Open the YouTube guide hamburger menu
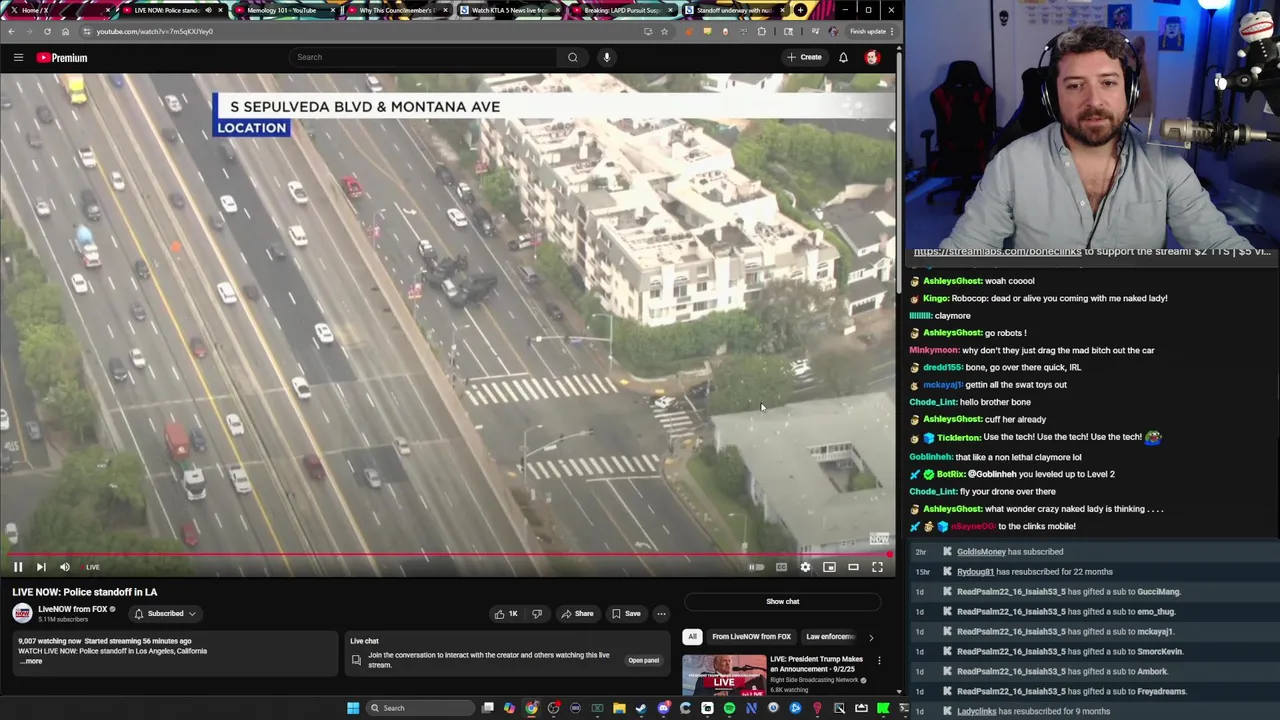 18,57
